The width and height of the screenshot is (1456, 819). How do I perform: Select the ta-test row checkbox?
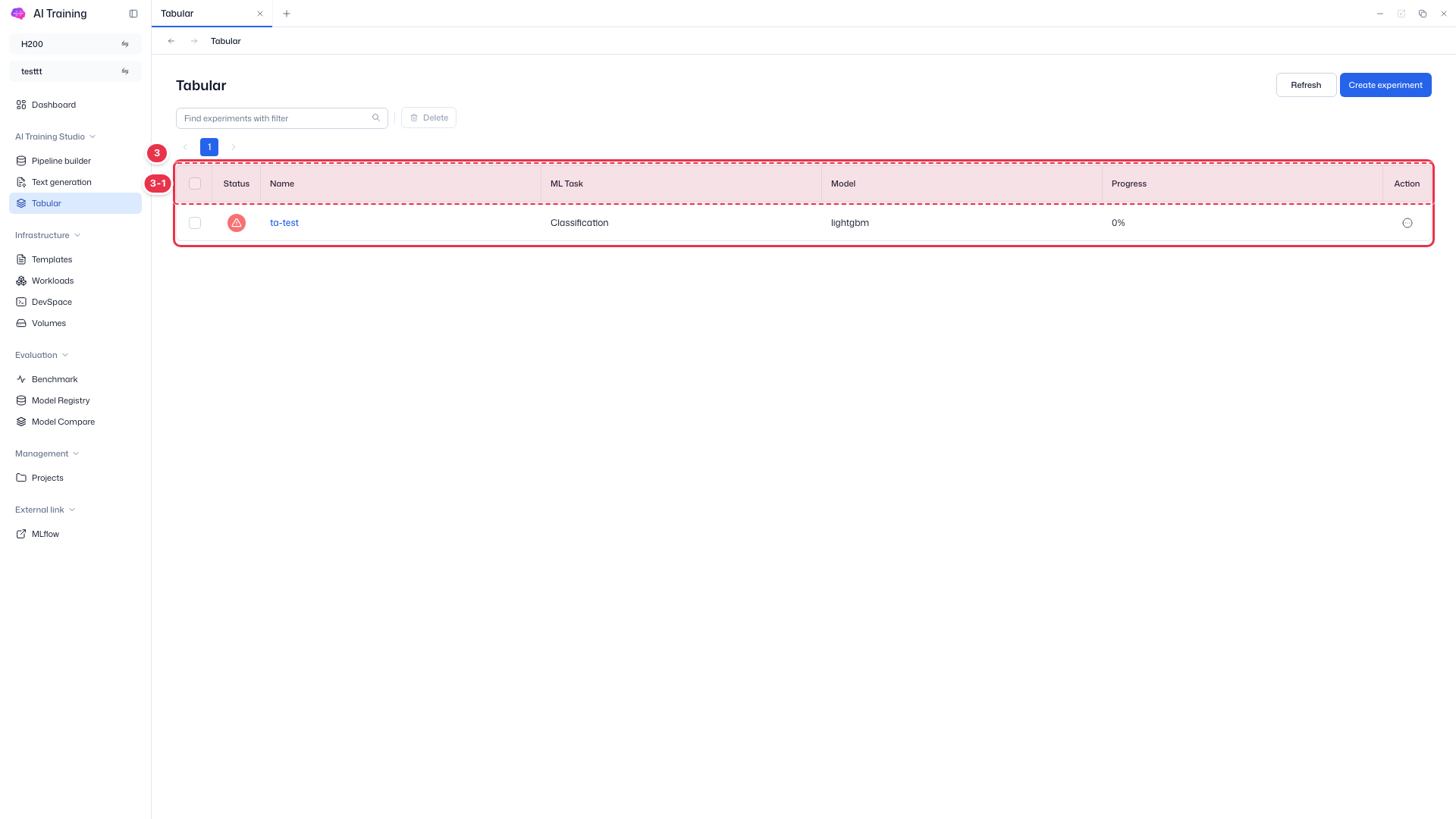[195, 223]
